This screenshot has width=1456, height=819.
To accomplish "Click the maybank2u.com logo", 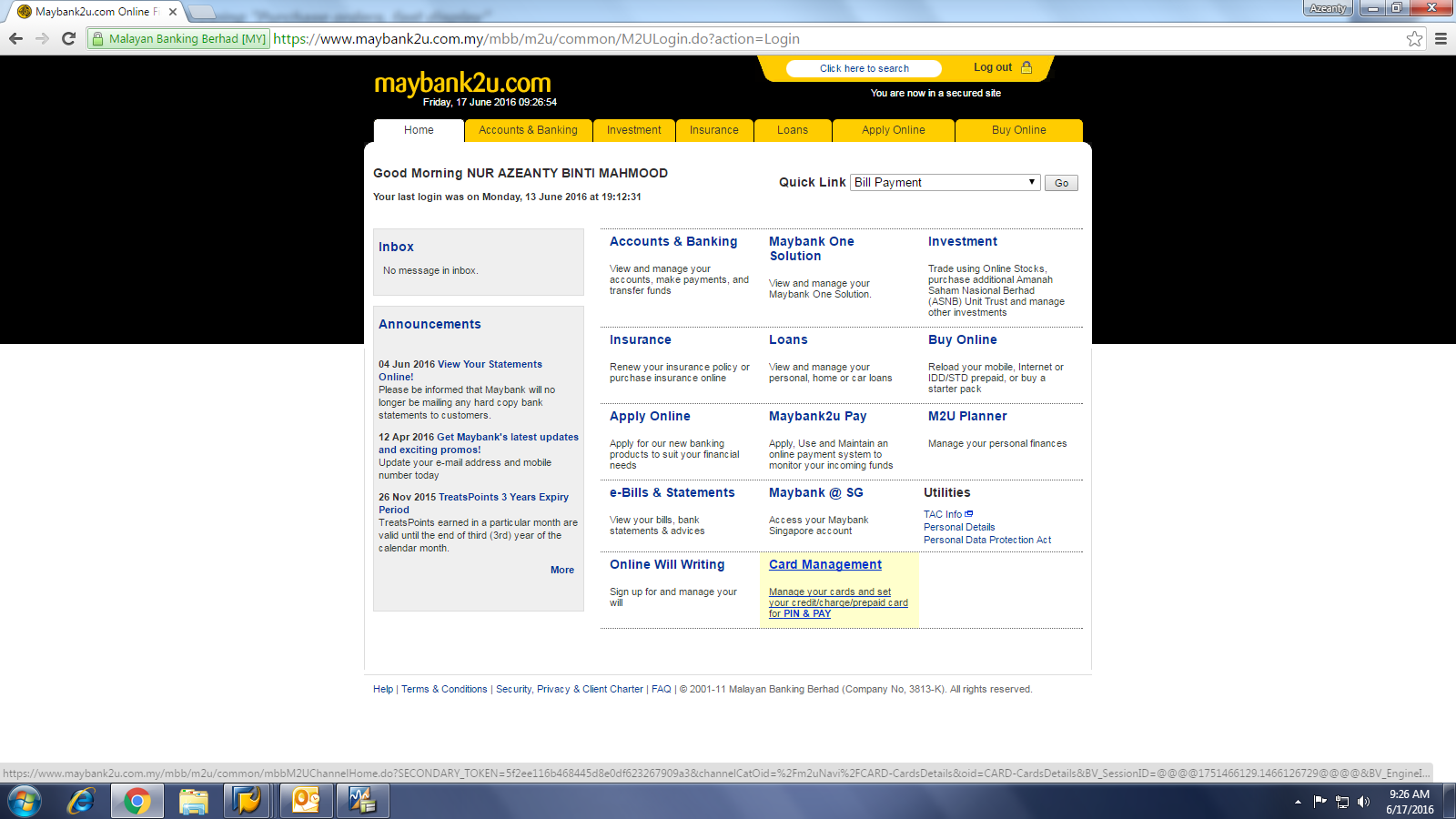I will pyautogui.click(x=462, y=84).
